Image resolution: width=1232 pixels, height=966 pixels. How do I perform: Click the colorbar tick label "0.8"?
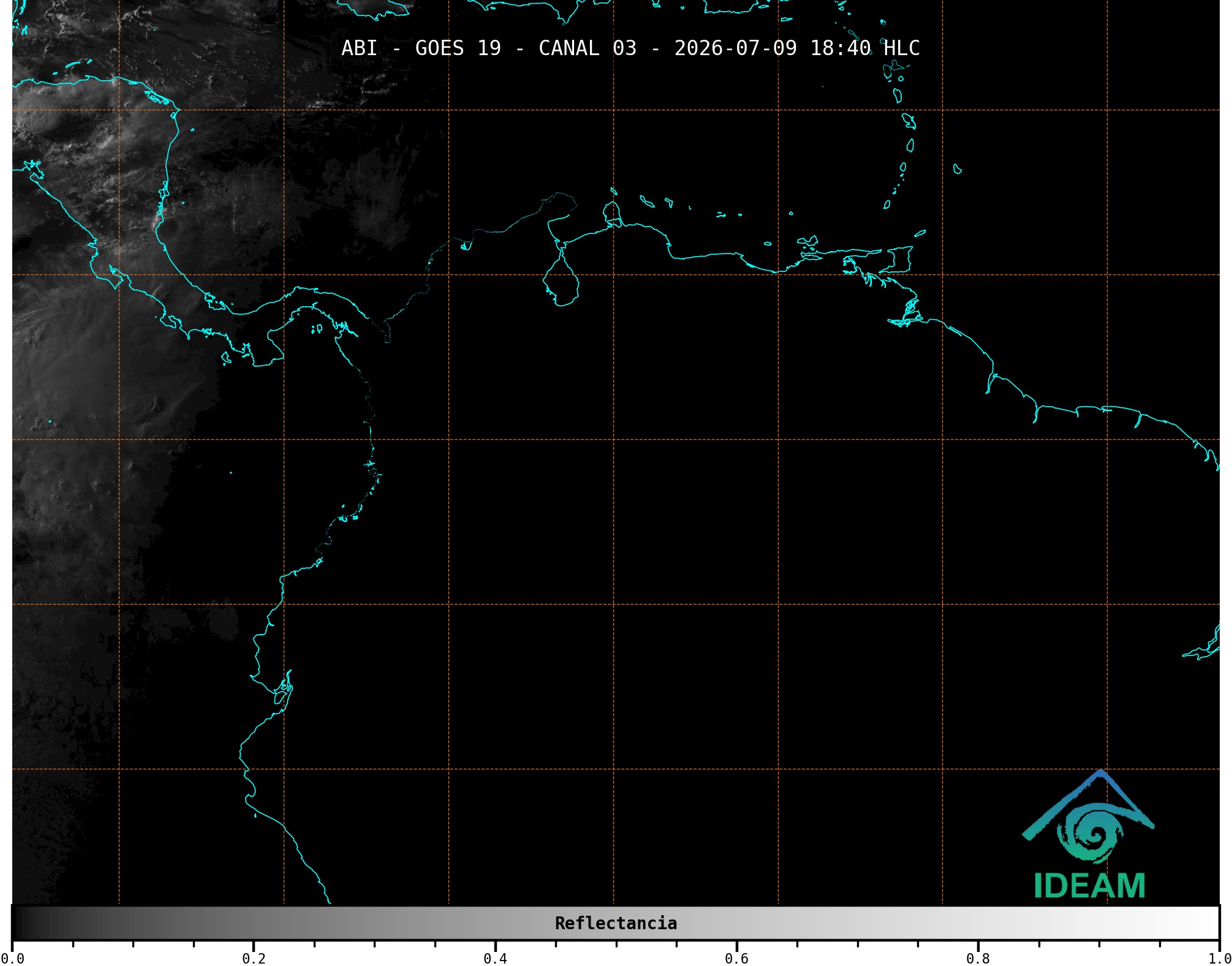[978, 959]
